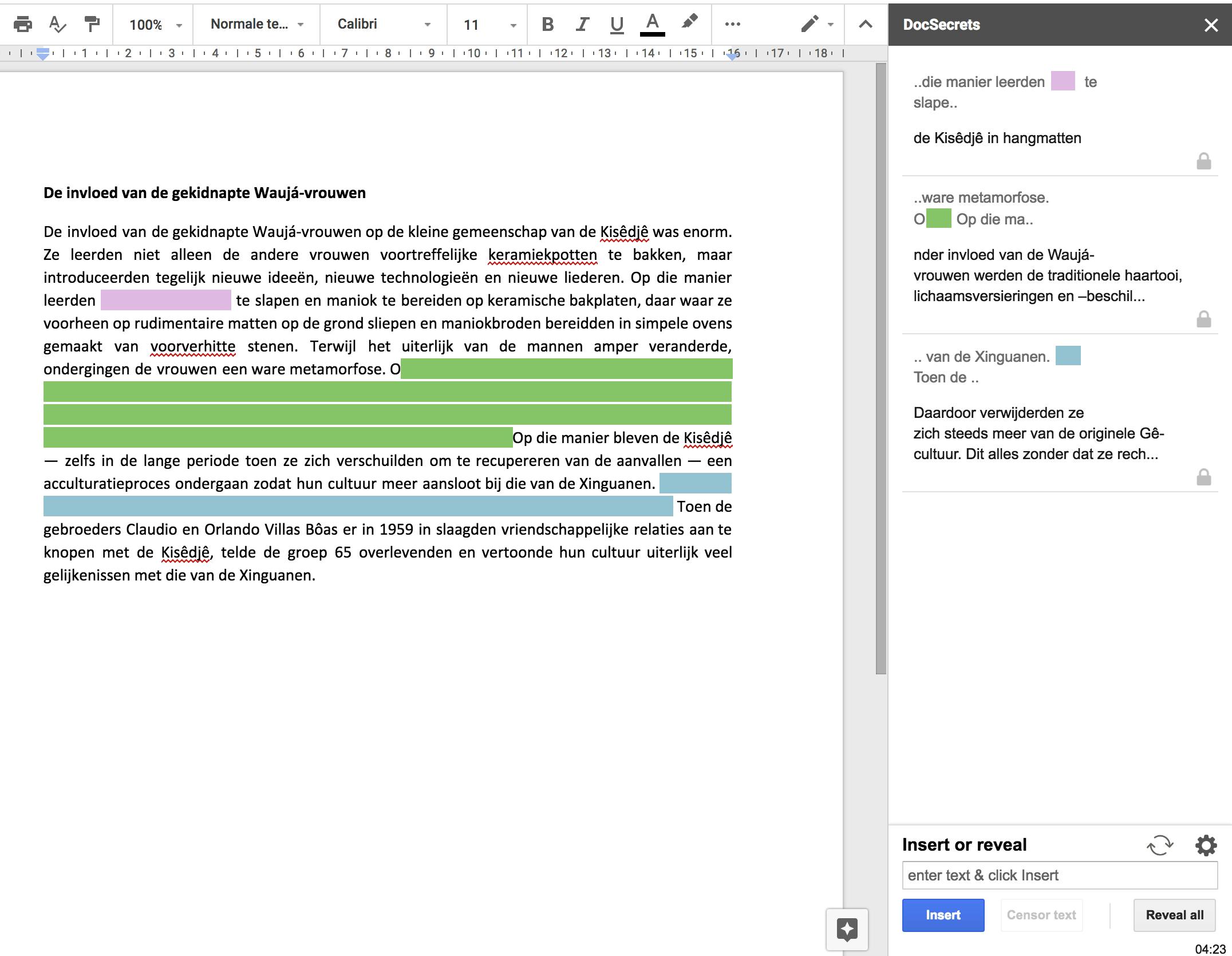Toggle bold formatting
Screen dimensions: 1232x956
548,25
